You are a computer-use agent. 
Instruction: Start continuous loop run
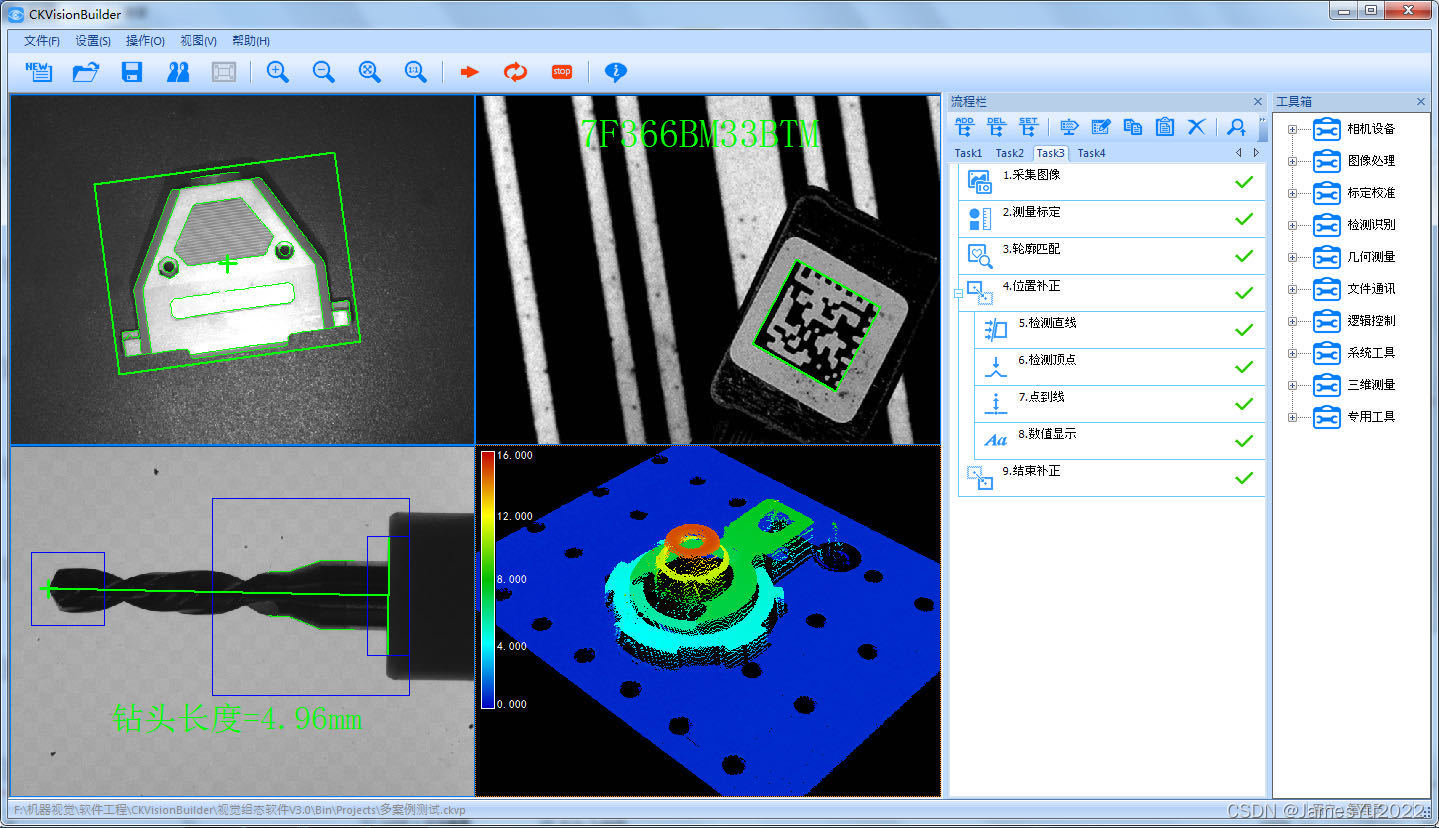click(515, 72)
